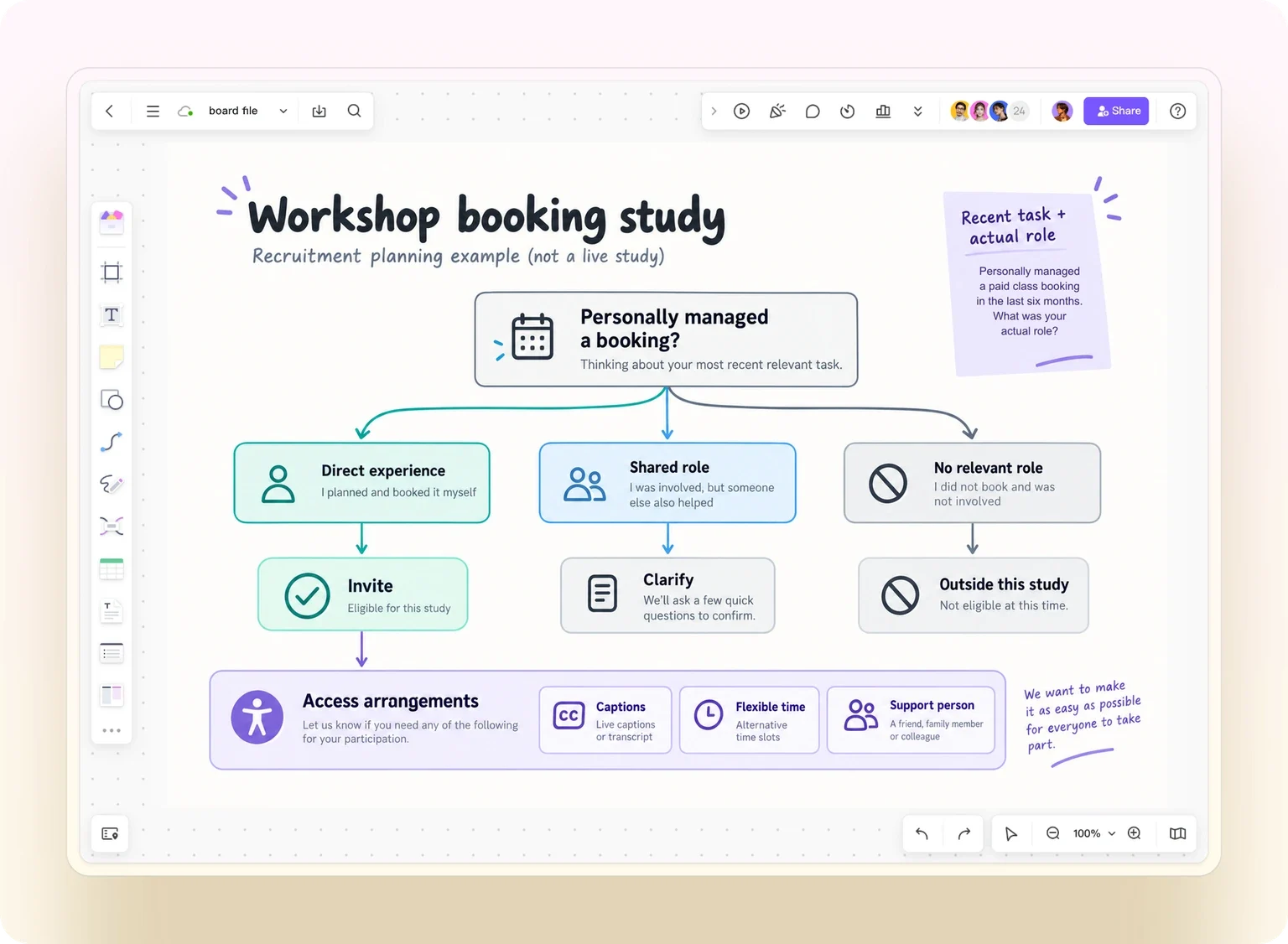
Task: Click the Access arrangements heading
Action: click(390, 701)
